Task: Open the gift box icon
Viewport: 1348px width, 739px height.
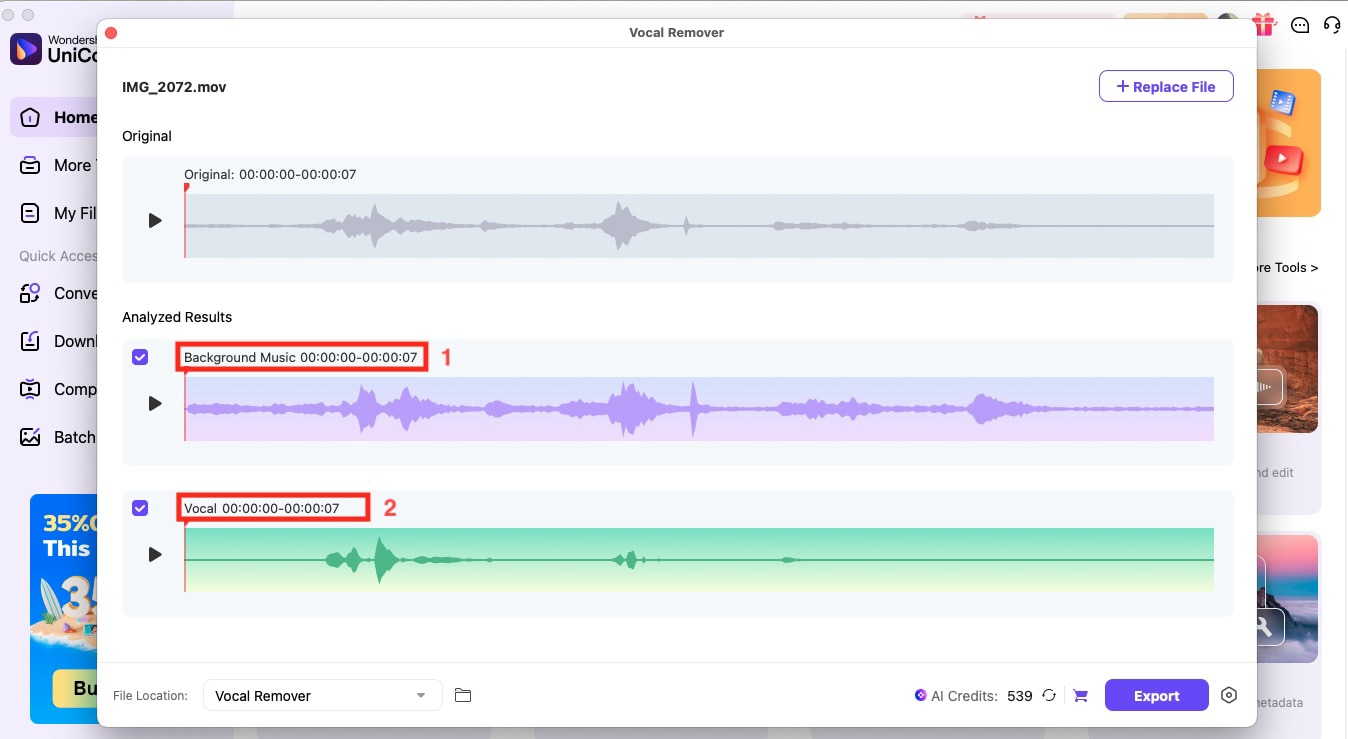Action: (x=1264, y=24)
